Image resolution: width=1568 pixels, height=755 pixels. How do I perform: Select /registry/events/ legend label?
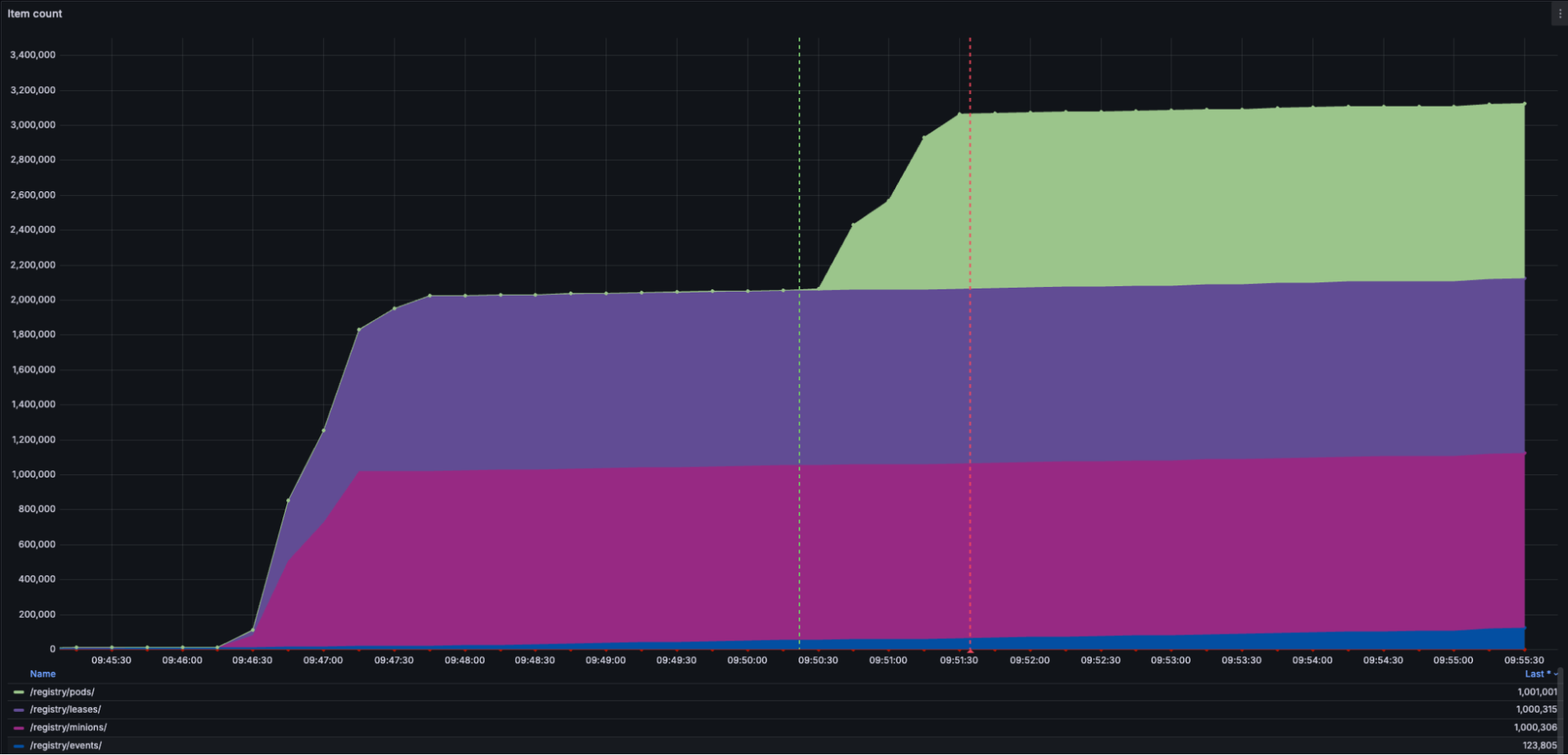point(66,746)
